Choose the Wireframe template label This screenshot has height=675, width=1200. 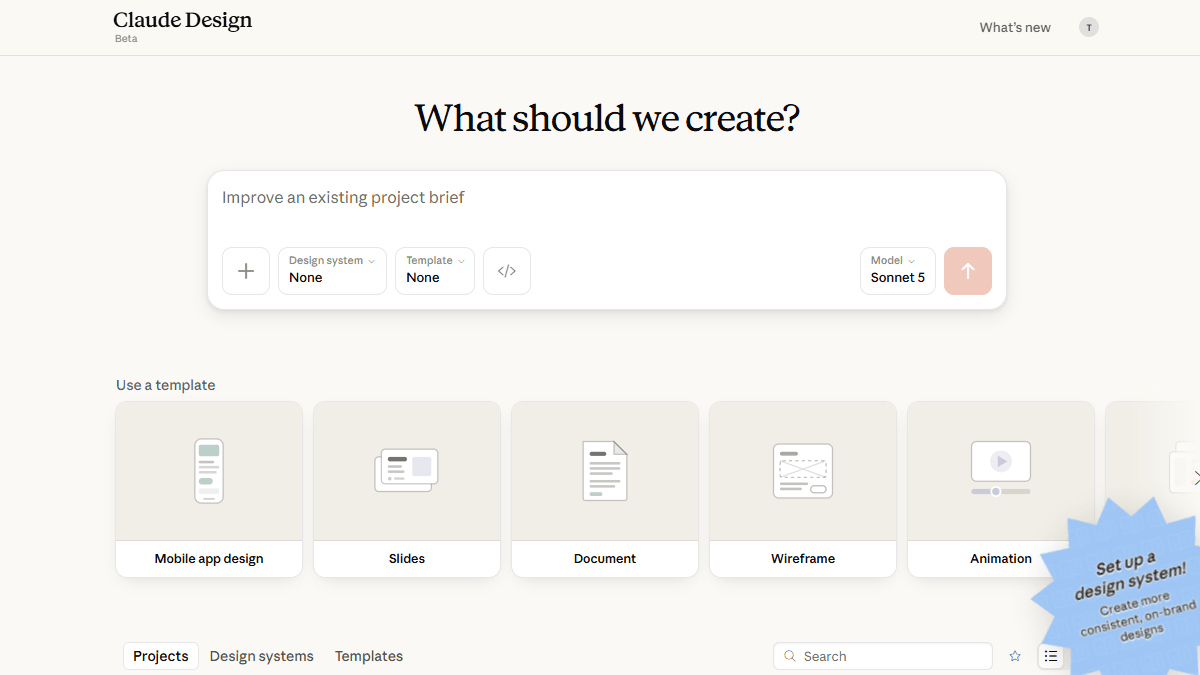pos(803,559)
